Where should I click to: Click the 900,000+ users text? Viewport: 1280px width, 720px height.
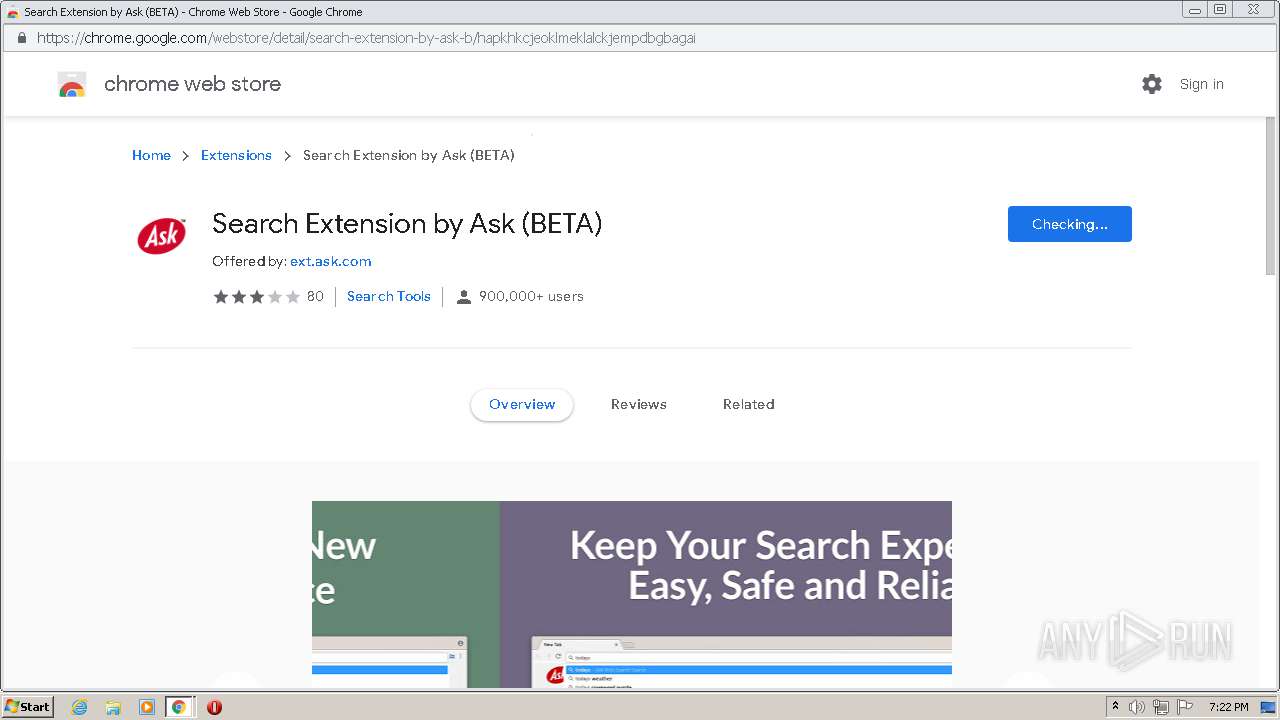click(x=531, y=296)
